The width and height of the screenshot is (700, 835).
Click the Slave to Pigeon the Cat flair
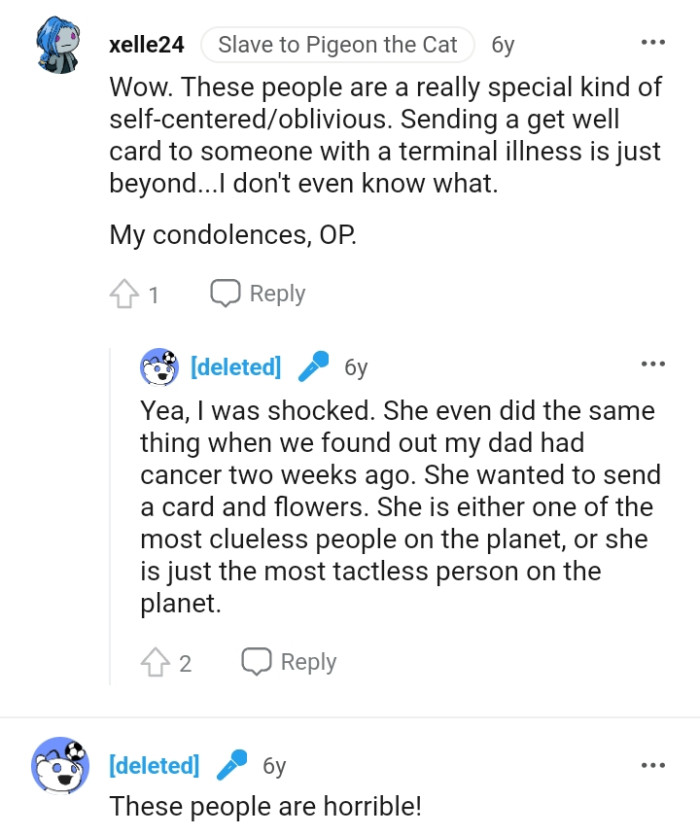click(337, 45)
